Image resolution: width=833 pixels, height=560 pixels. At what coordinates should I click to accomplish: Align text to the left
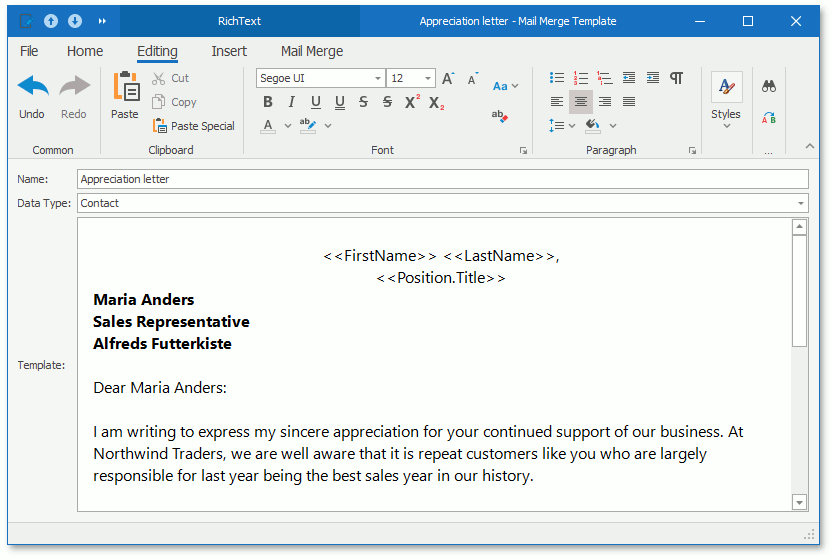click(x=557, y=101)
